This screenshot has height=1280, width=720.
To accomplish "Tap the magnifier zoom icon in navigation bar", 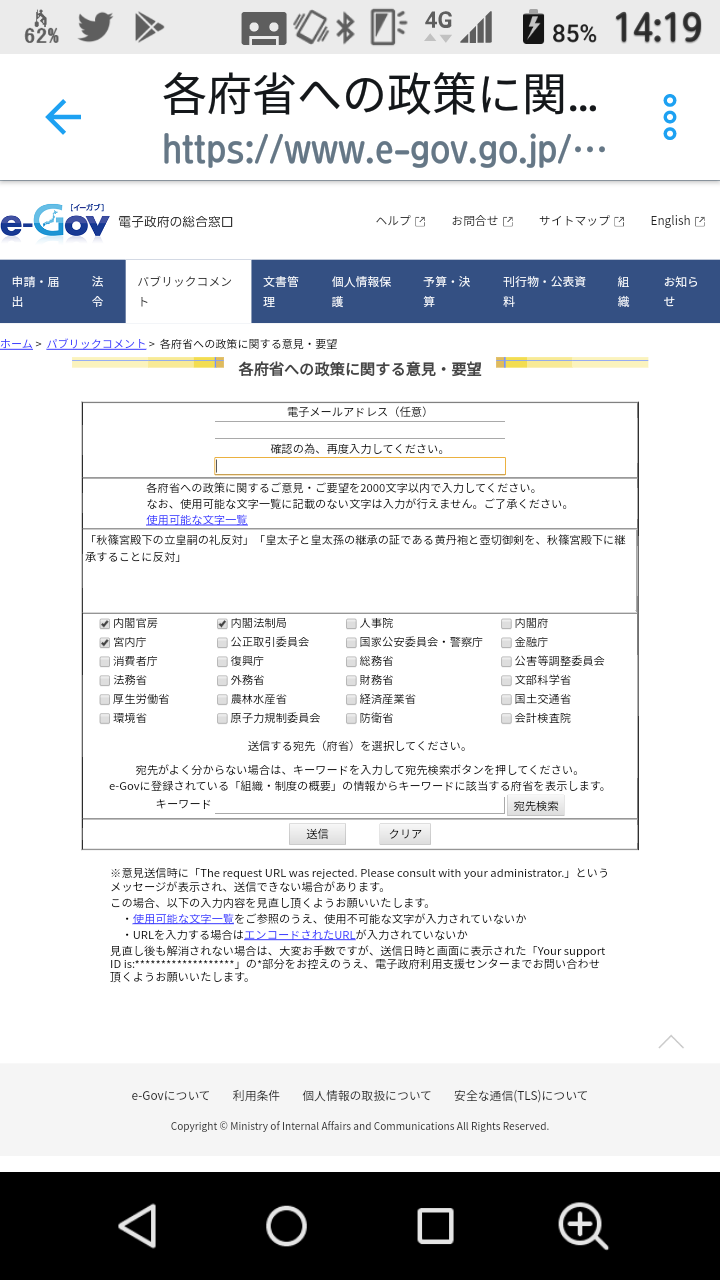I will (583, 1225).
